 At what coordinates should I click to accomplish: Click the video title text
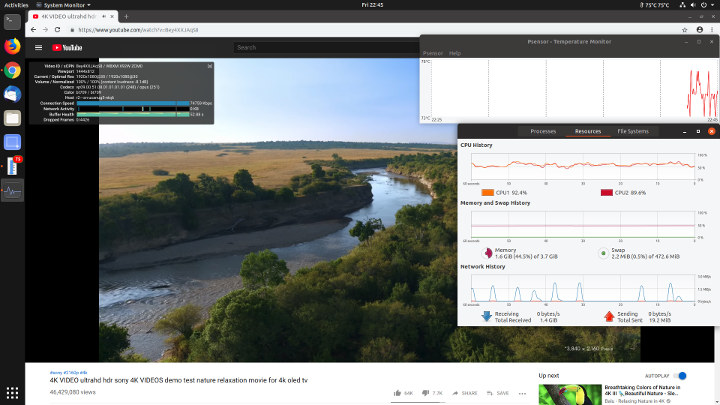click(179, 380)
